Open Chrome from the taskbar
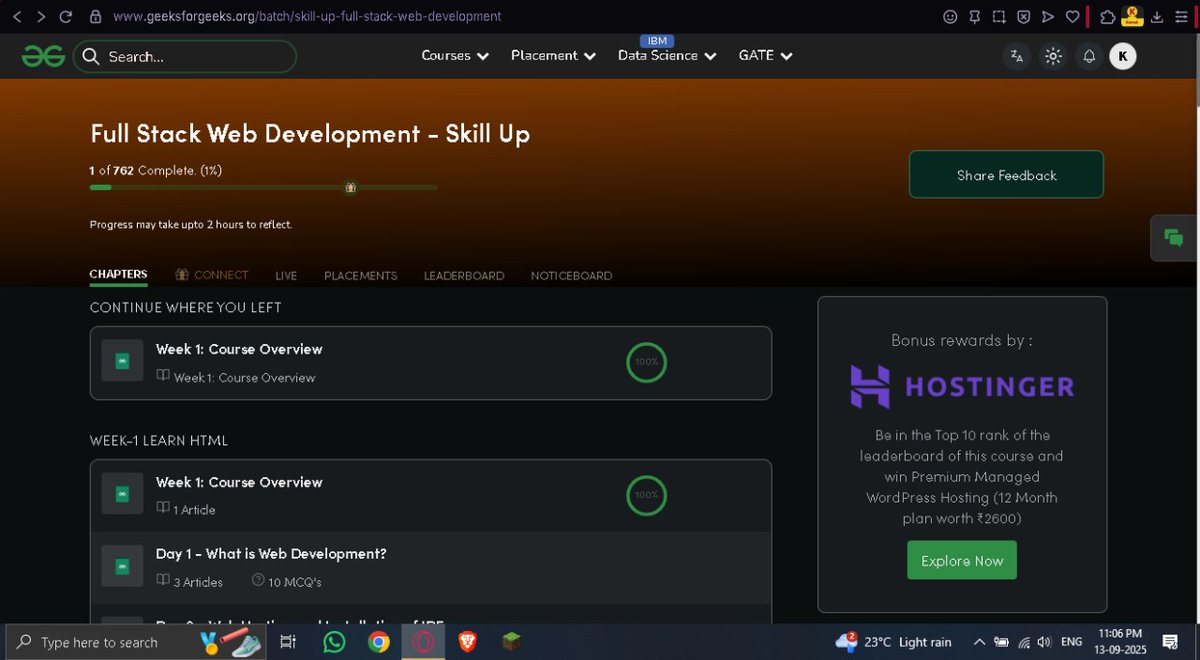This screenshot has width=1200, height=660. point(378,642)
